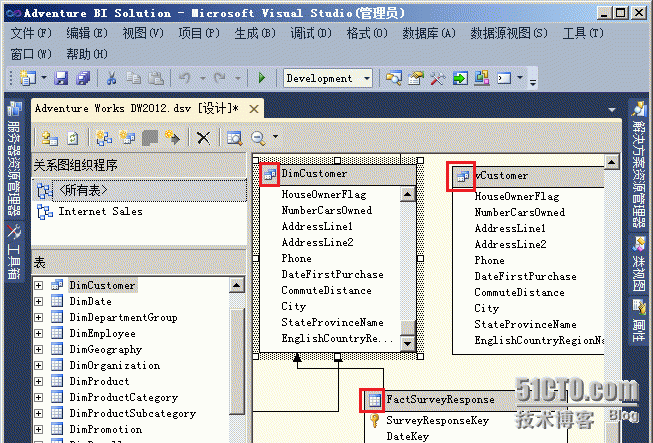Expand the DimProductCategory node
The height and width of the screenshot is (443, 653).
click(x=39, y=398)
